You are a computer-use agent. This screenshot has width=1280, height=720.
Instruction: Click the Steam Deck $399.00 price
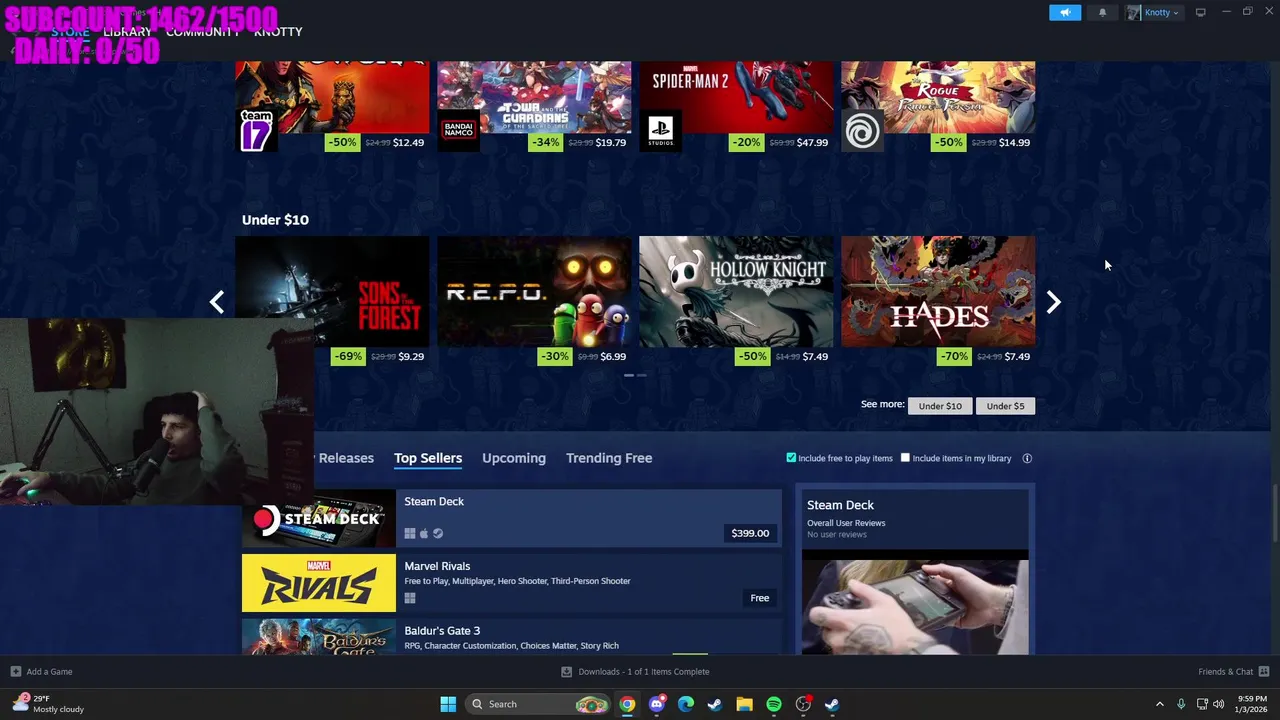point(750,533)
